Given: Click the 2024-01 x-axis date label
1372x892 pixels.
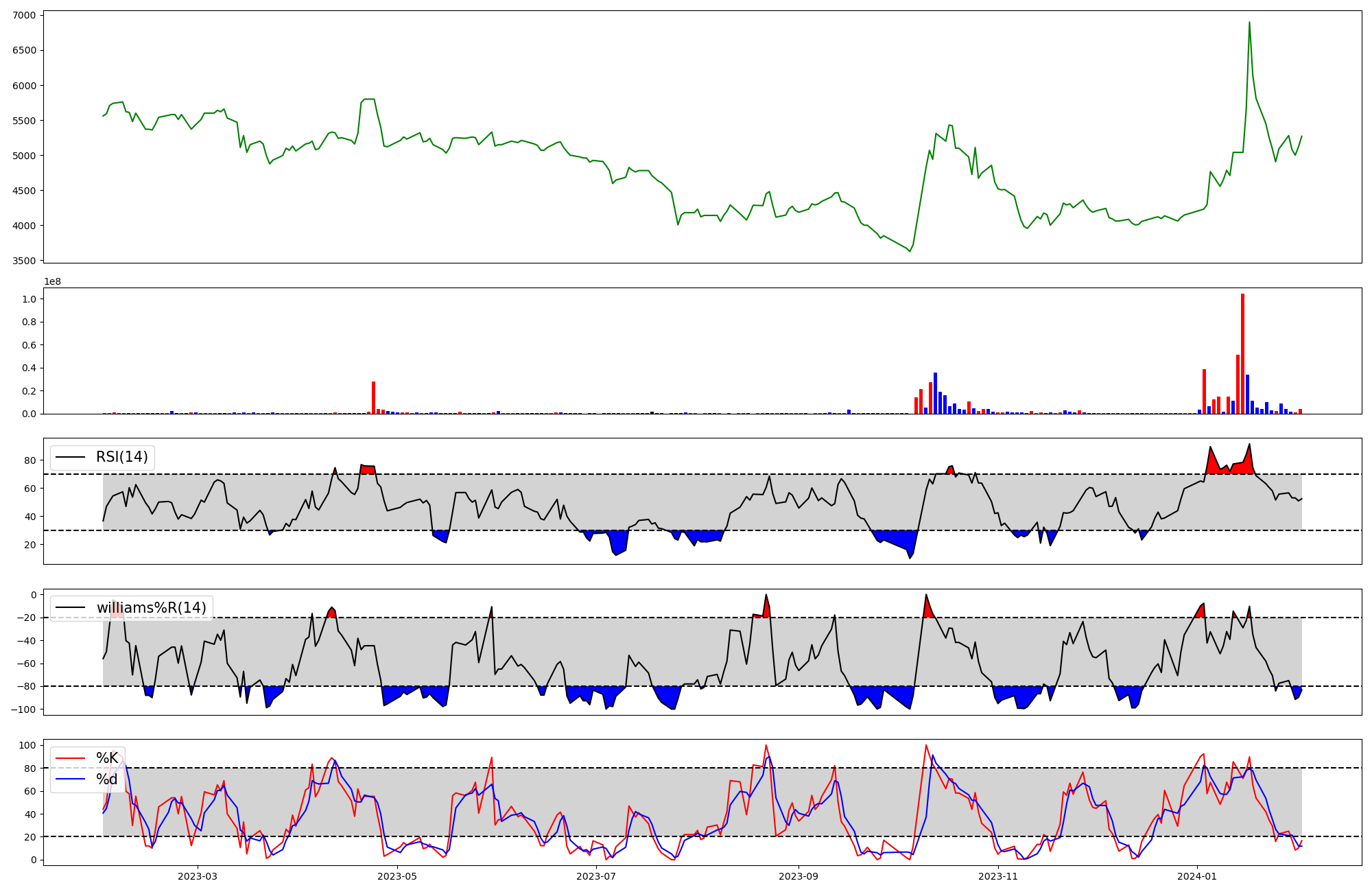Looking at the screenshot, I should coord(1198,876).
